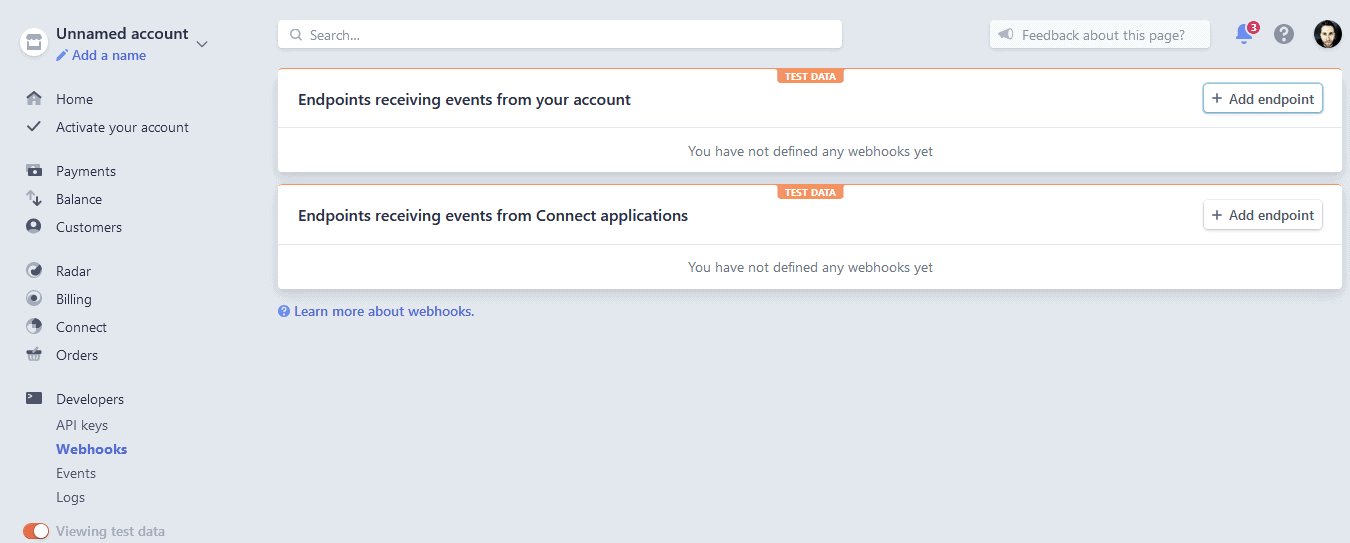Open Learn more about webhooks link
1350x543 pixels.
pos(383,311)
